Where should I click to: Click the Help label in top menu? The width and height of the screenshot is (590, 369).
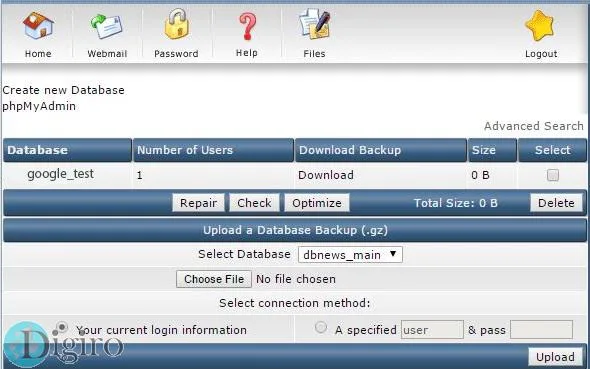point(247,53)
